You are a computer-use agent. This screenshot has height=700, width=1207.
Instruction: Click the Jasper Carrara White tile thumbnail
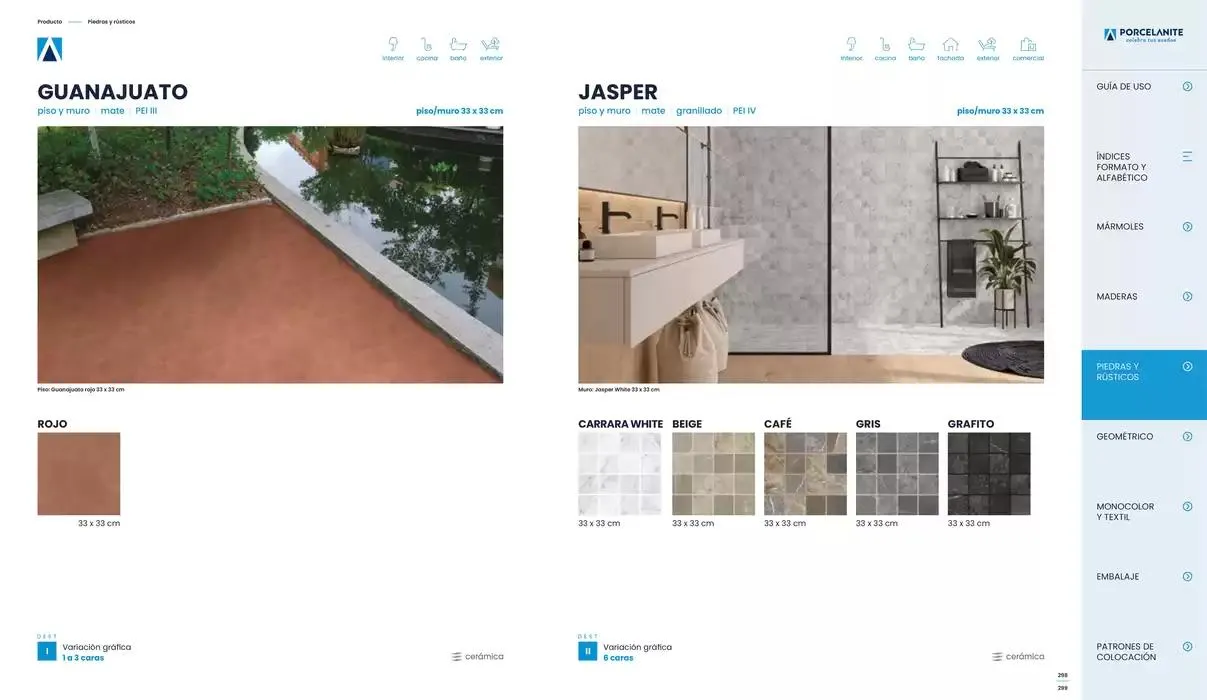(x=619, y=474)
